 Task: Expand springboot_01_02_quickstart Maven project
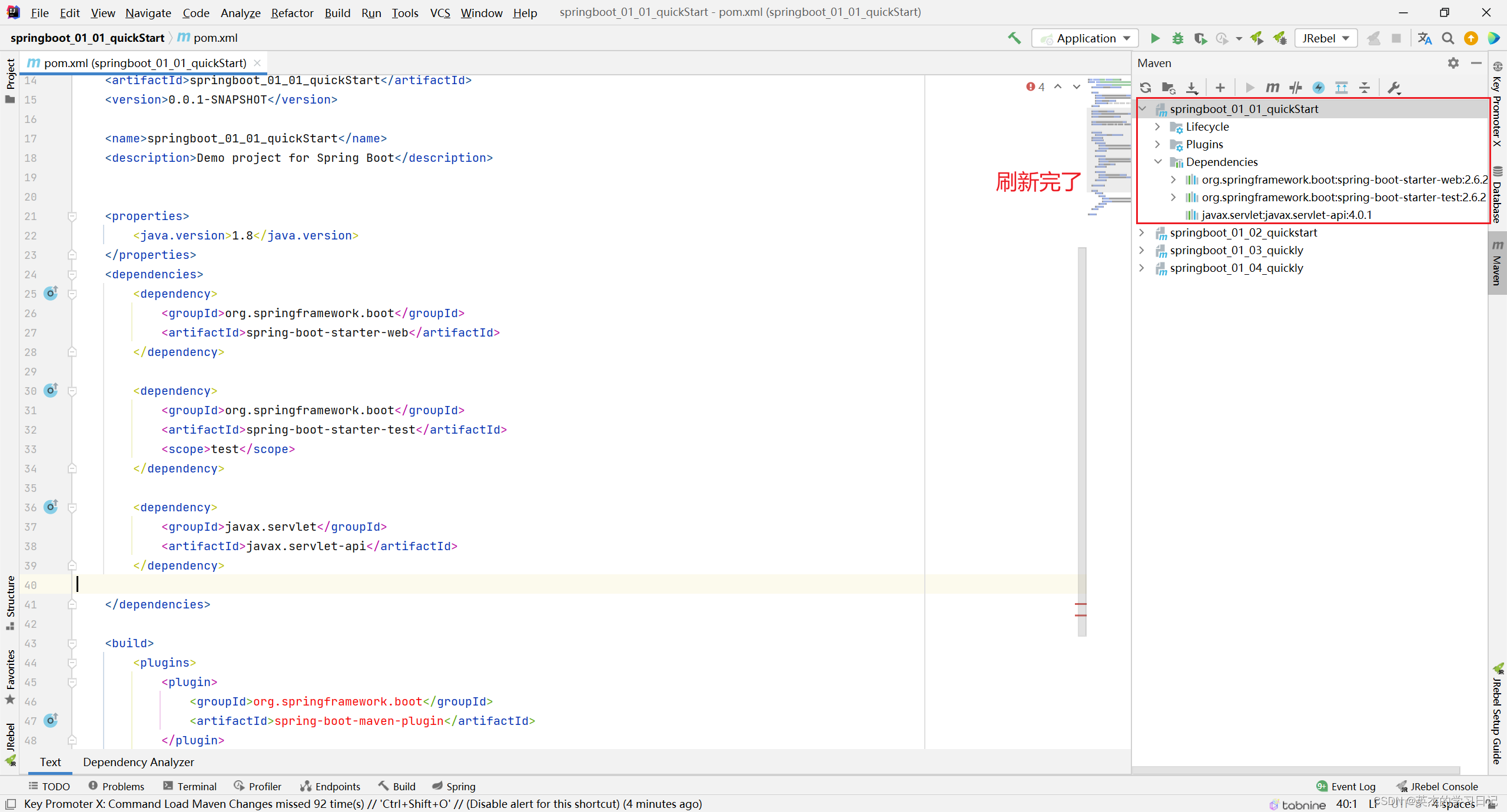point(1141,232)
